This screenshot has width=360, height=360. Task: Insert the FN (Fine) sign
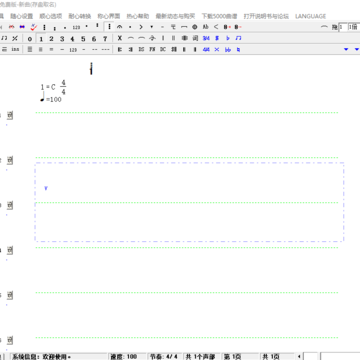pos(152,49)
